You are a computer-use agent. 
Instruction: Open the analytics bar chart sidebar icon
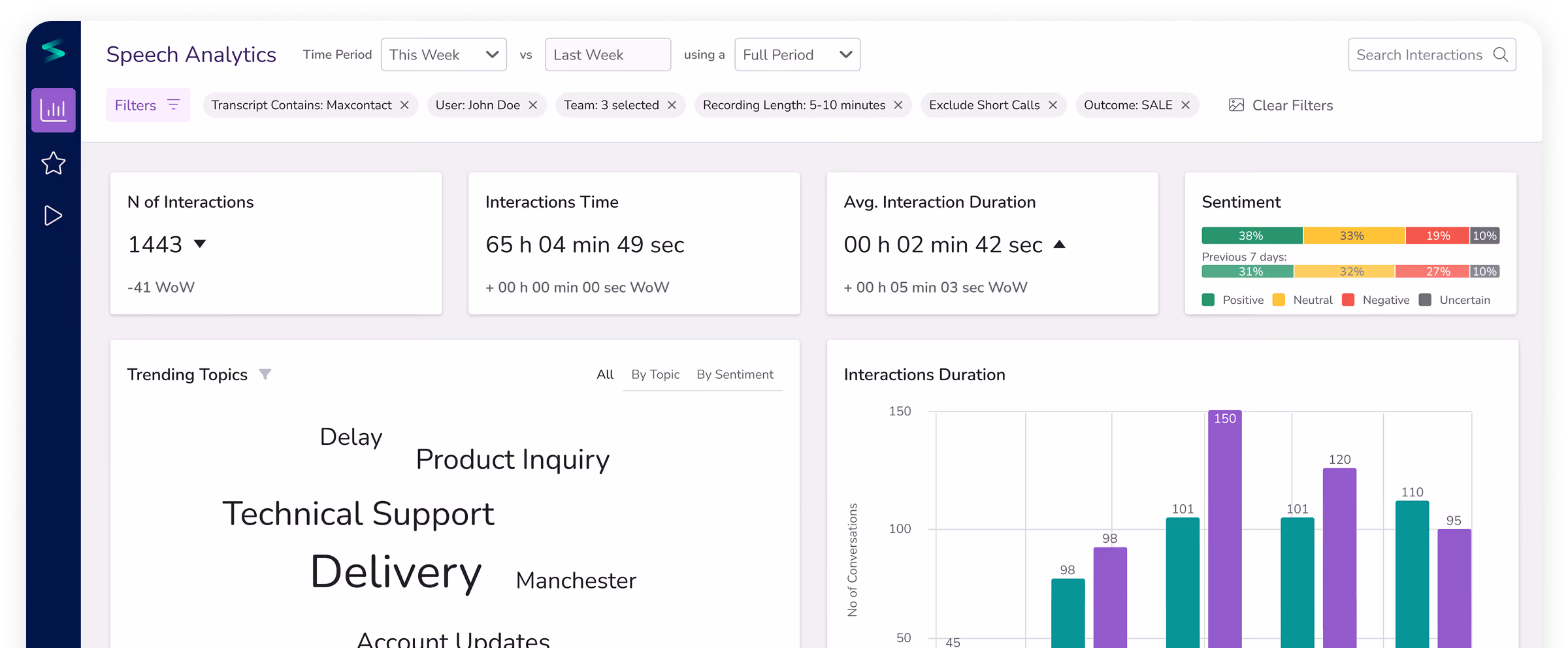tap(54, 110)
